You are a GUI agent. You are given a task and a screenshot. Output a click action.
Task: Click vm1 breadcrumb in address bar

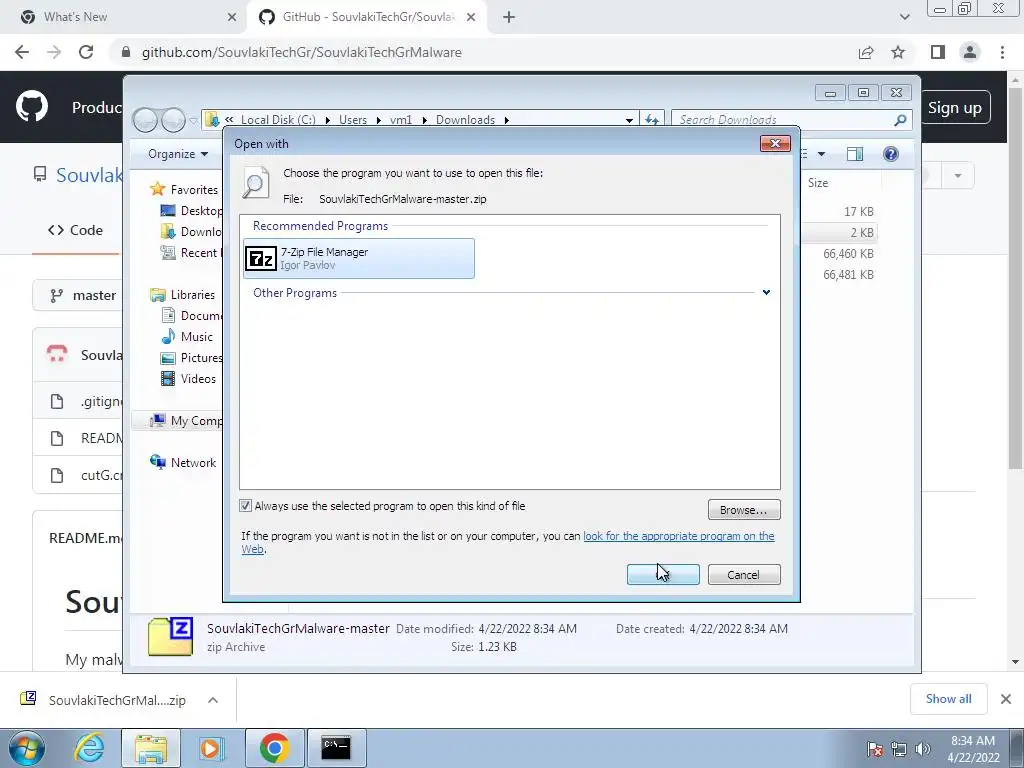coord(401,120)
